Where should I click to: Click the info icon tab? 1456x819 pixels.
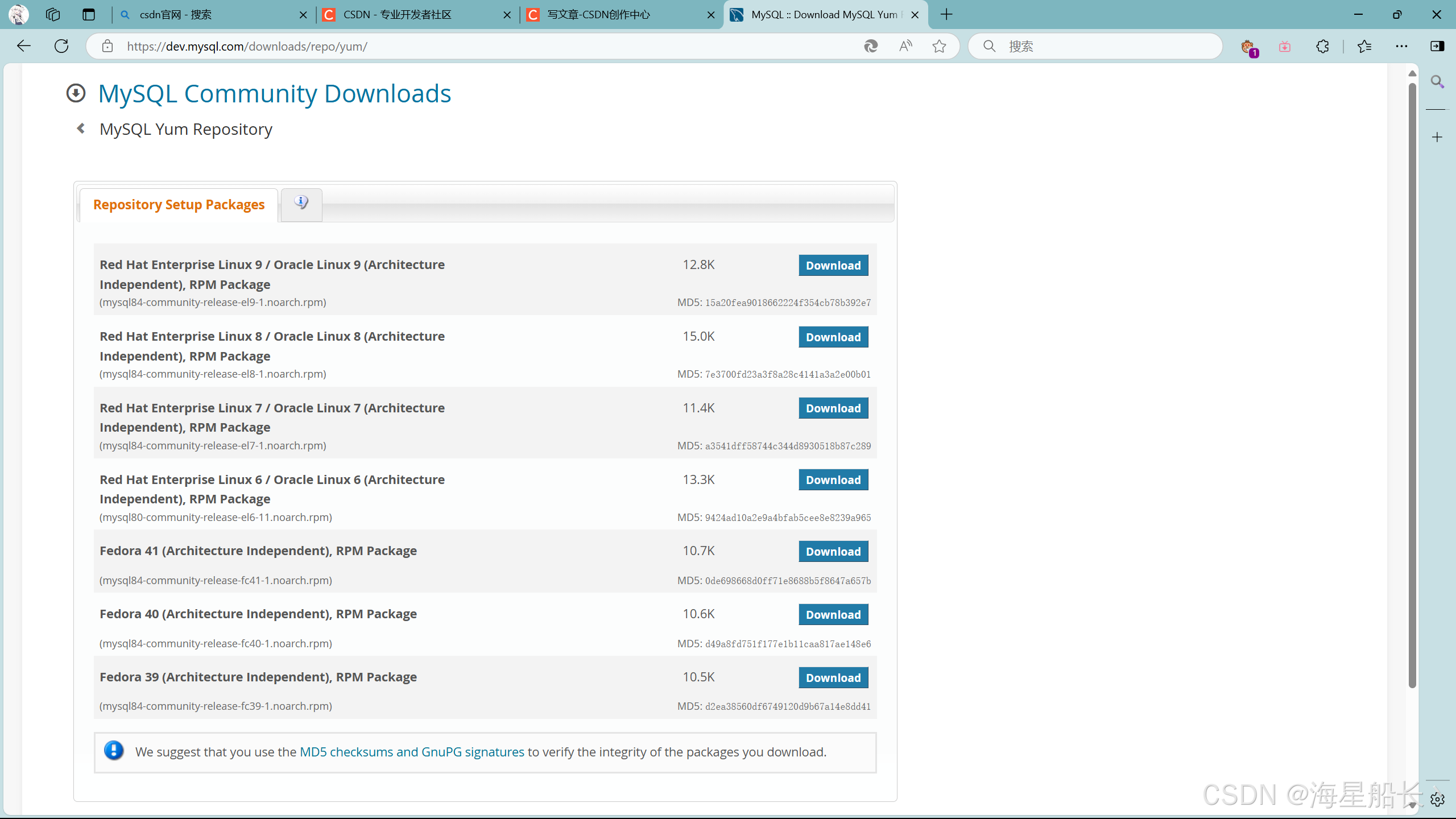click(x=301, y=203)
